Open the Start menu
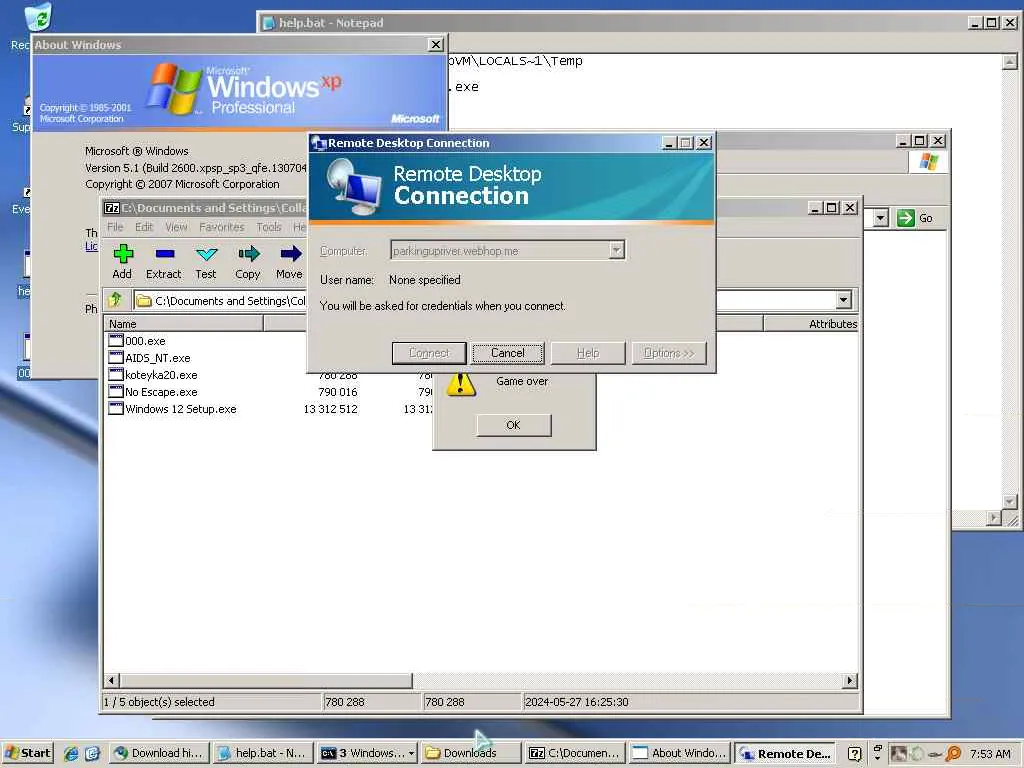 [28, 753]
